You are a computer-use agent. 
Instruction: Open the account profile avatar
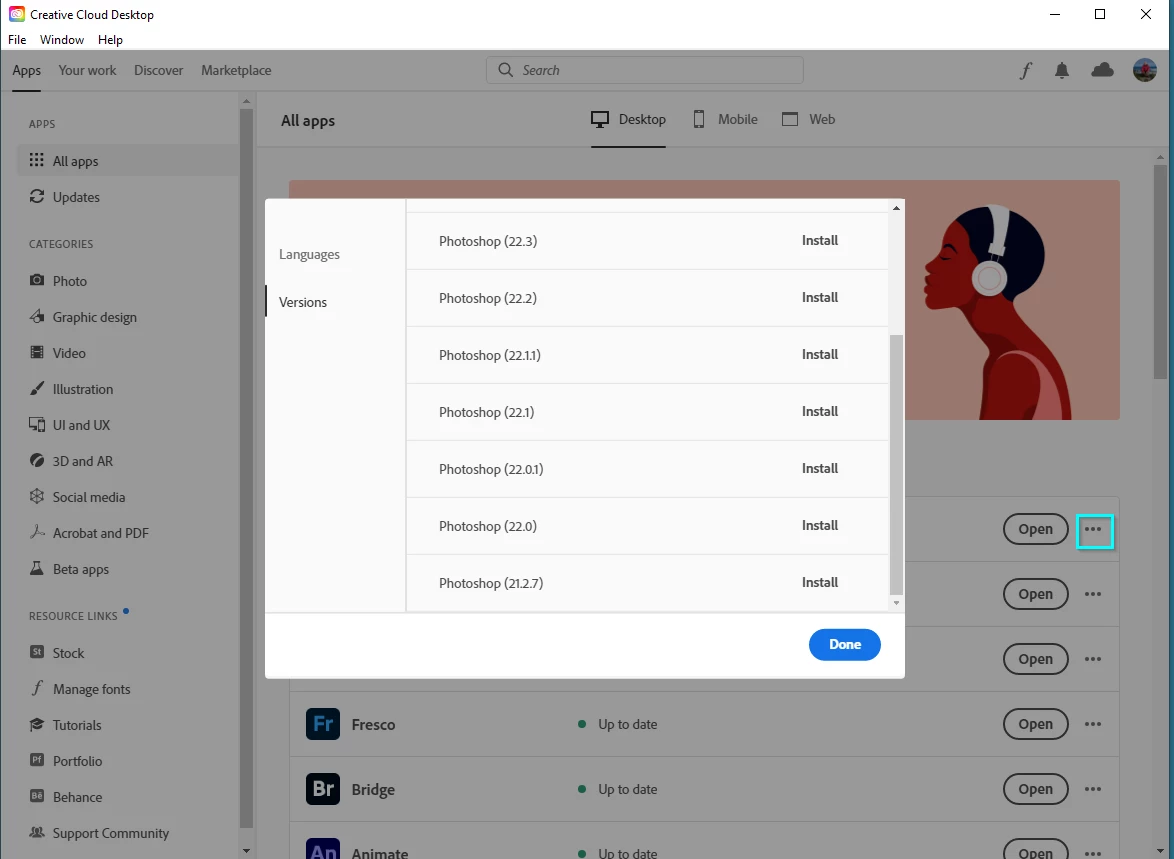(1145, 70)
